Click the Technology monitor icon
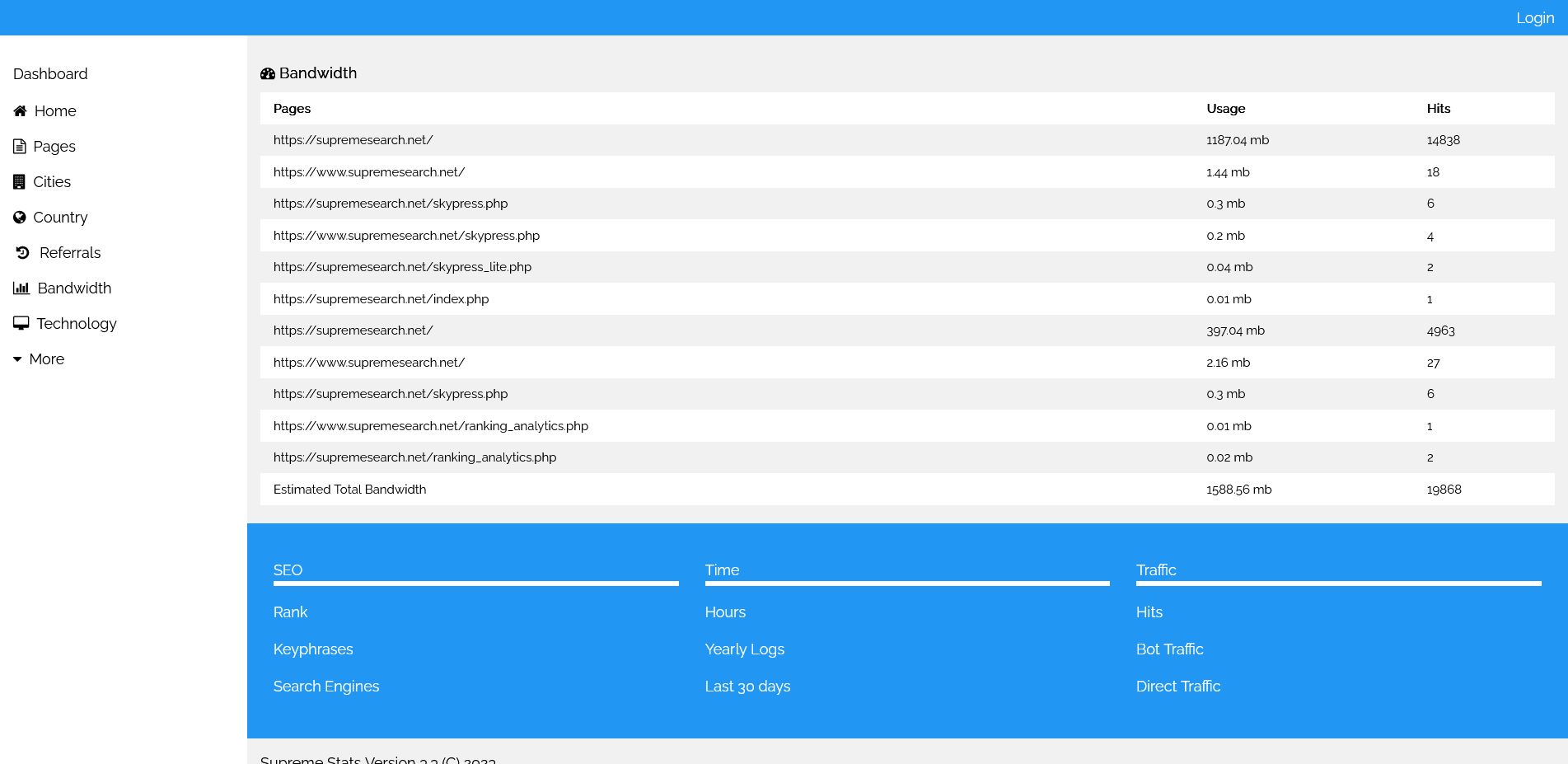Screen dimensions: 1568x764 (21, 324)
